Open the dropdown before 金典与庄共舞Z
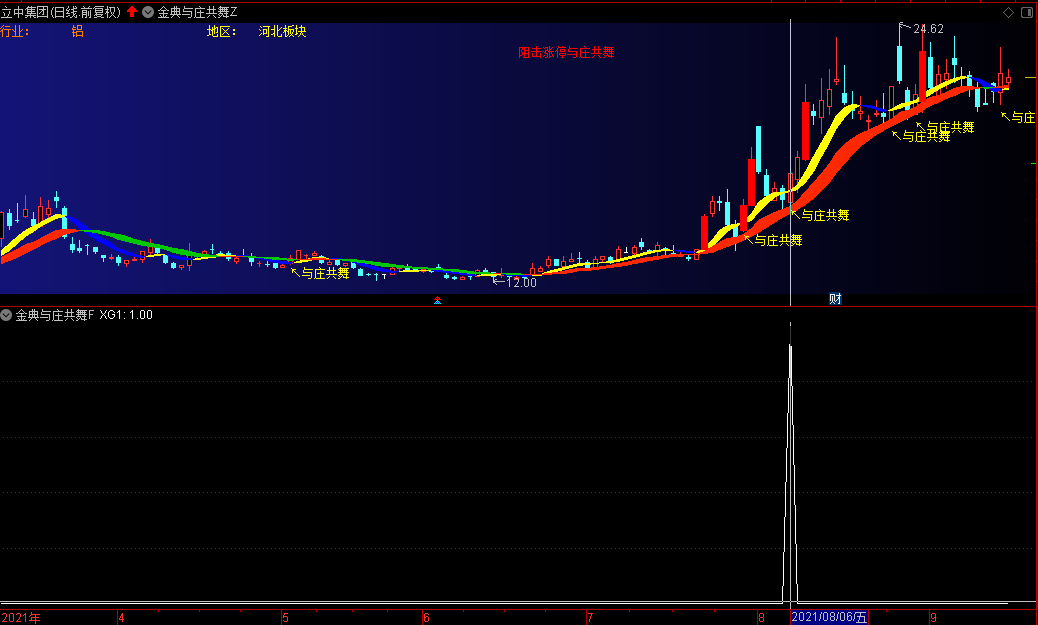1038x625 pixels. coord(148,12)
